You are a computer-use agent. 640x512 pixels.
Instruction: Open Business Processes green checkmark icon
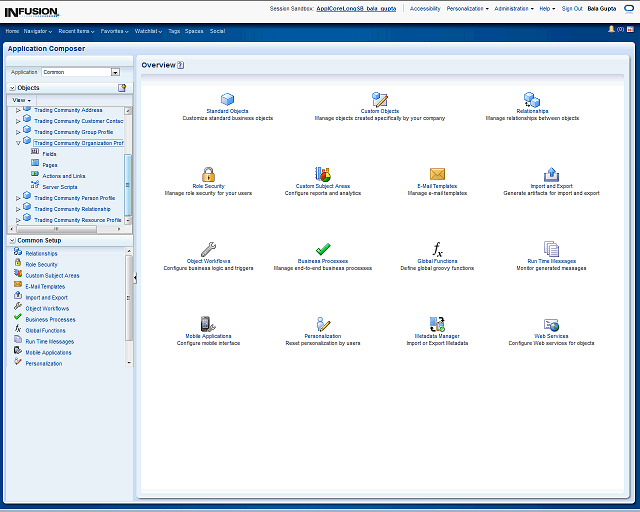(323, 249)
